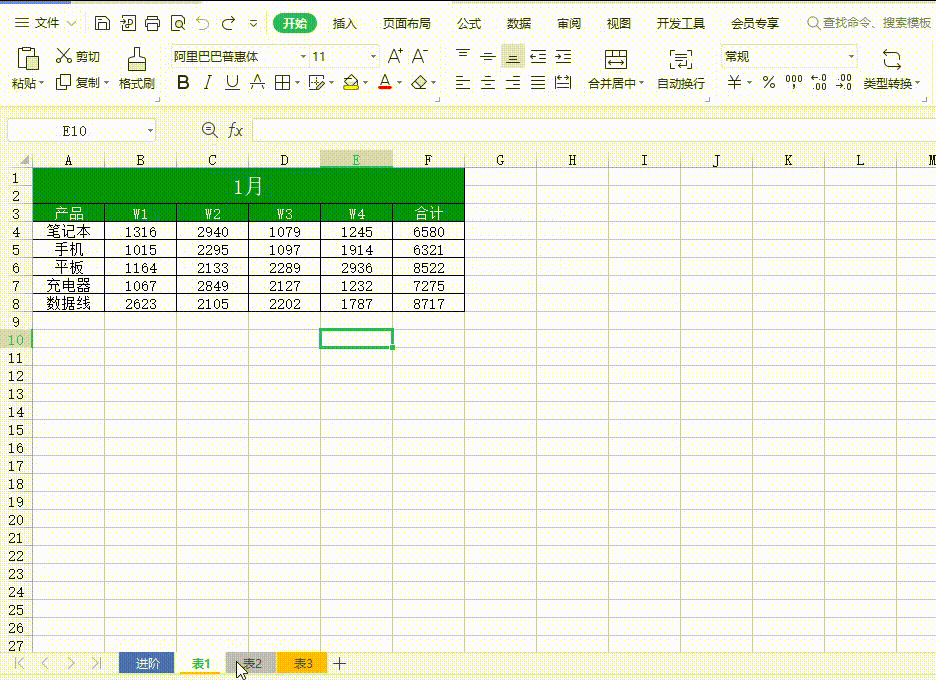The width and height of the screenshot is (936, 680).
Task: Click the Copy (复制) icon
Action: [x=63, y=82]
